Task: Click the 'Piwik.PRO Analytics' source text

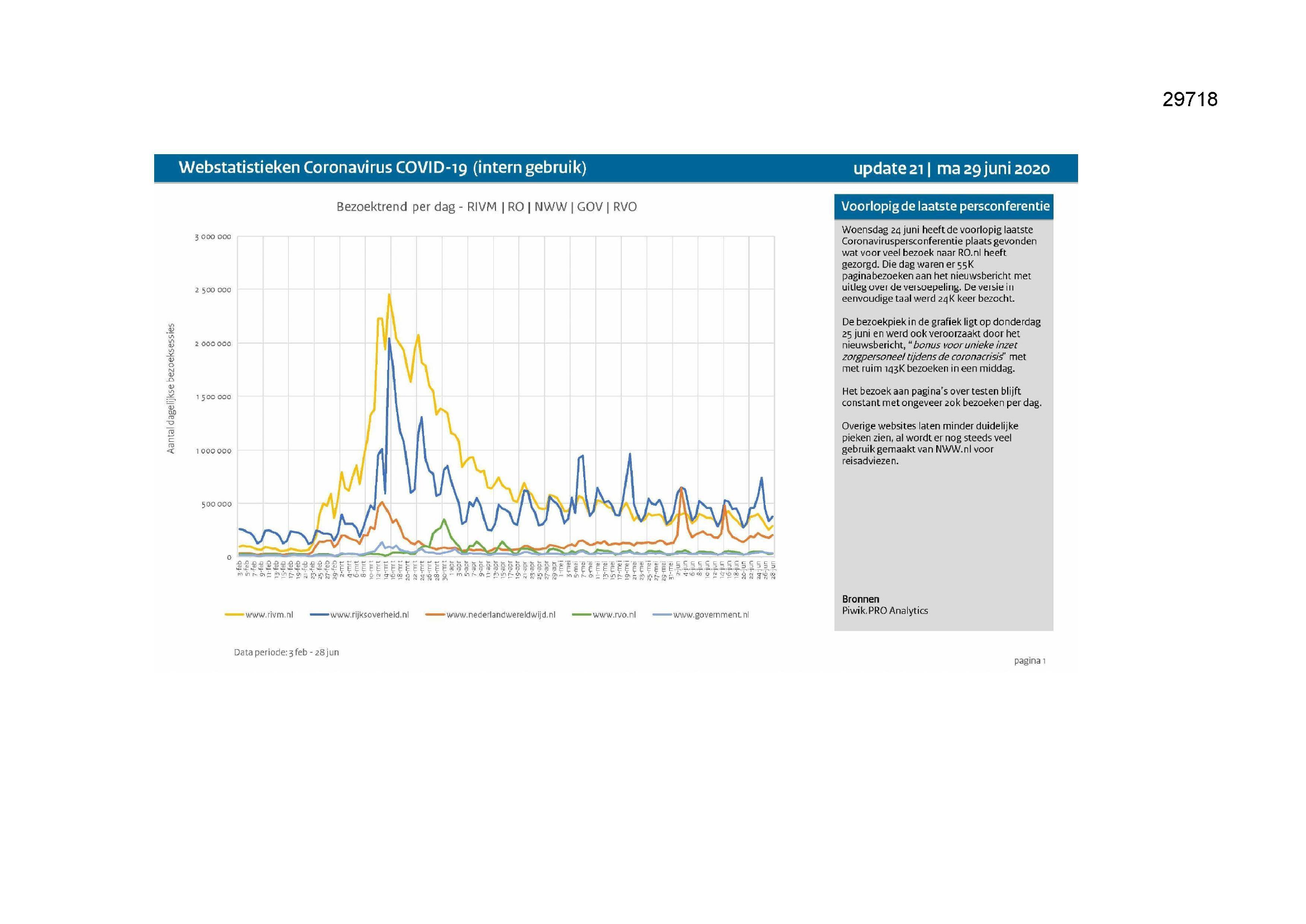Action: (x=885, y=611)
